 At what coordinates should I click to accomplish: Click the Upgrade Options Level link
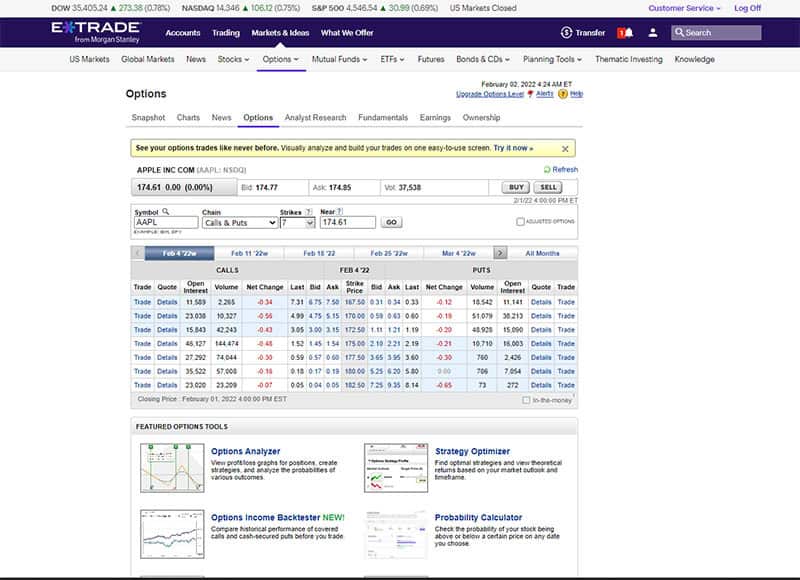tap(489, 94)
